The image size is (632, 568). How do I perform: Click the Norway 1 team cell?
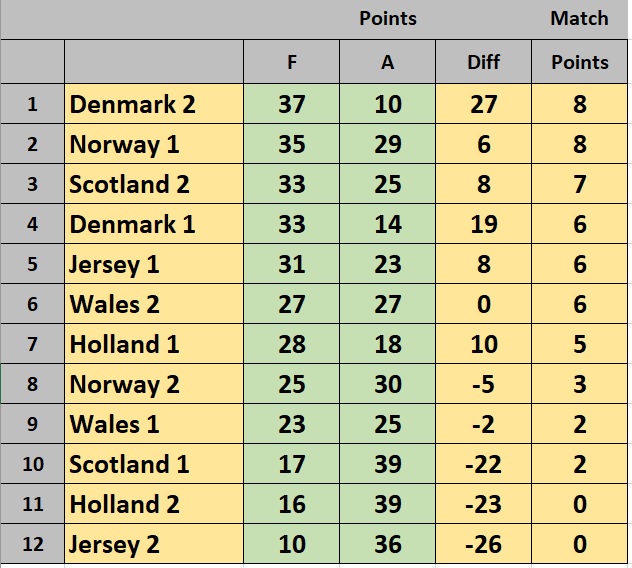pyautogui.click(x=154, y=144)
